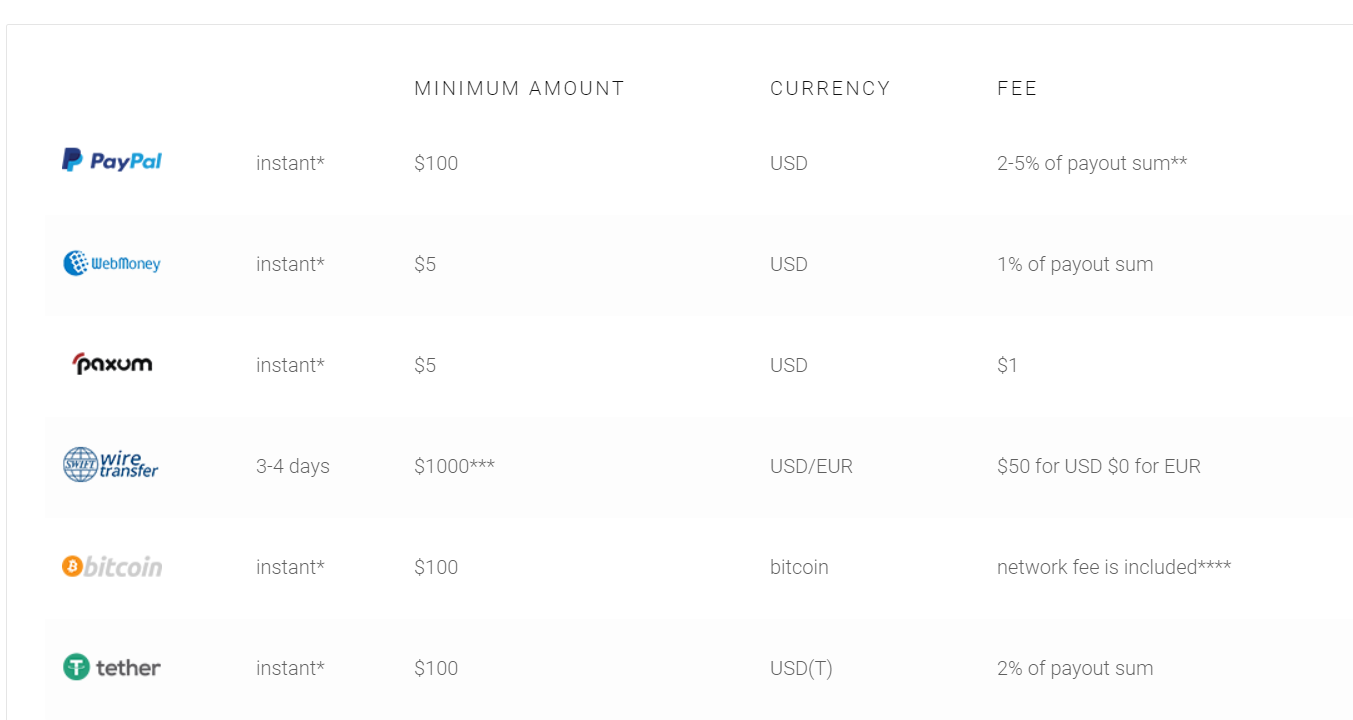Viewport: 1353px width, 720px height.
Task: Click the MINIMUM AMOUNT column header
Action: (x=519, y=89)
